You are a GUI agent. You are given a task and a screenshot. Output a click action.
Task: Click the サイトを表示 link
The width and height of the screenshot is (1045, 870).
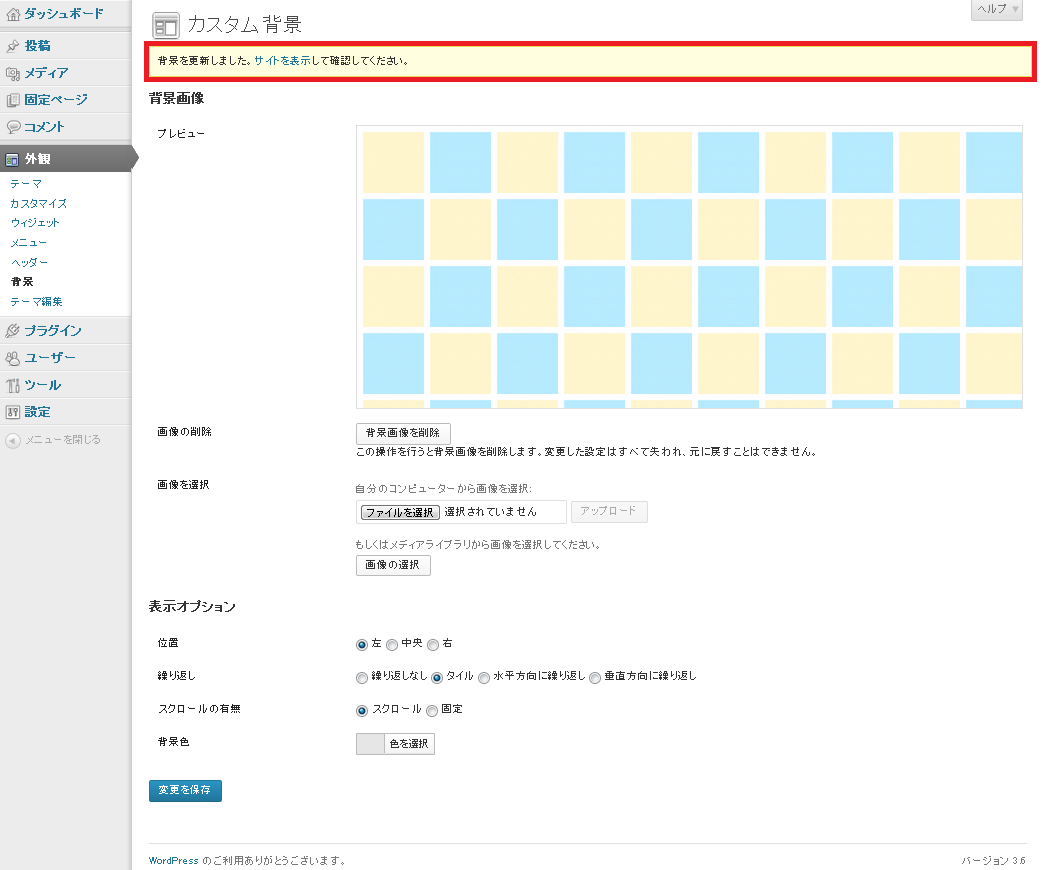282,61
